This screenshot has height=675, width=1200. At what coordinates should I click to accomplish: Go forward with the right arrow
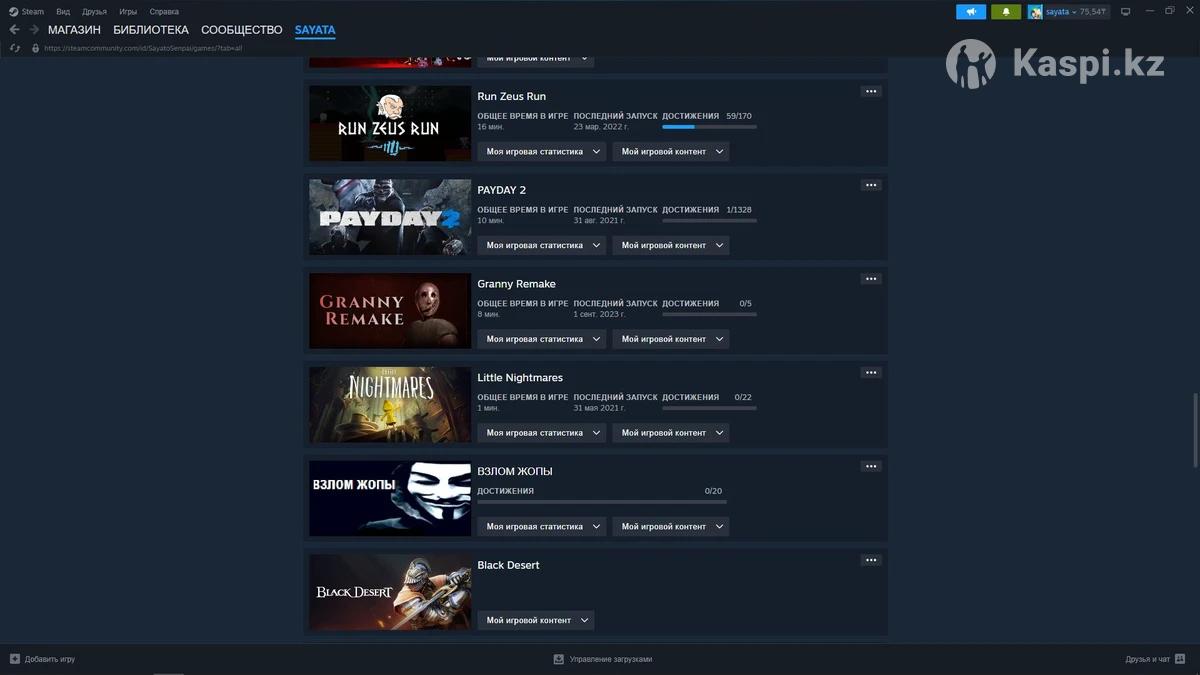(x=34, y=30)
